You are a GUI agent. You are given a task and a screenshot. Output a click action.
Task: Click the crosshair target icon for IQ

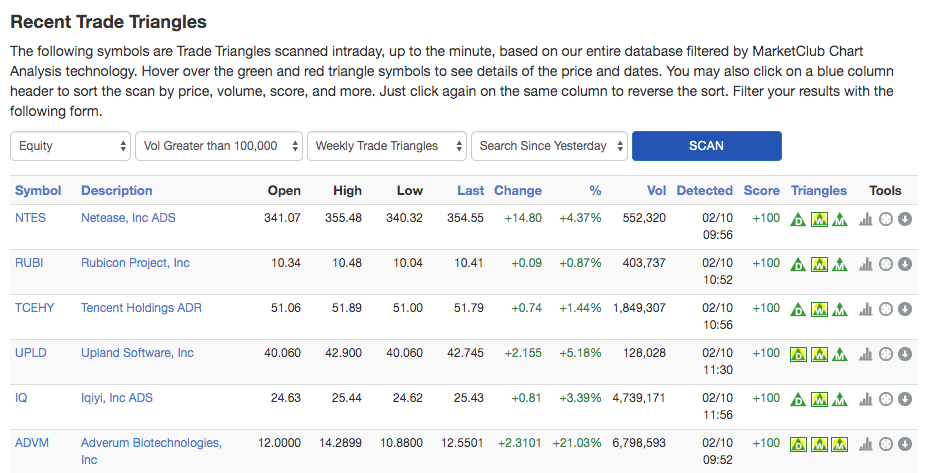tap(885, 399)
